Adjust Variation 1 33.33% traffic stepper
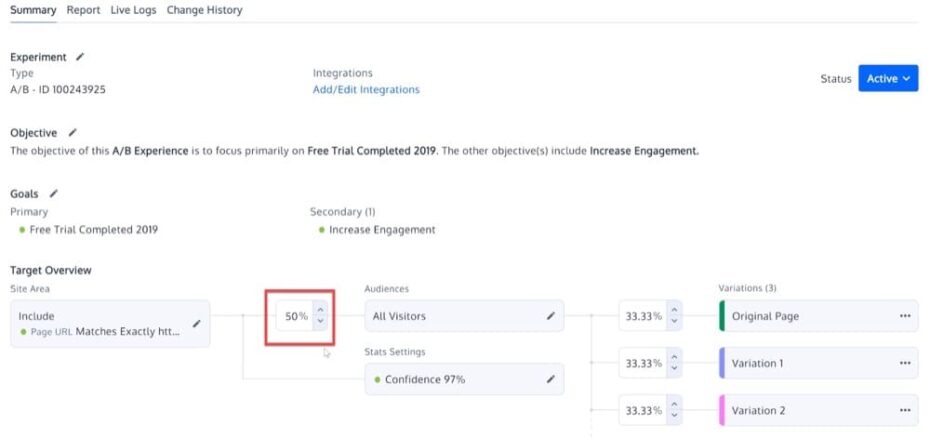 [x=675, y=363]
